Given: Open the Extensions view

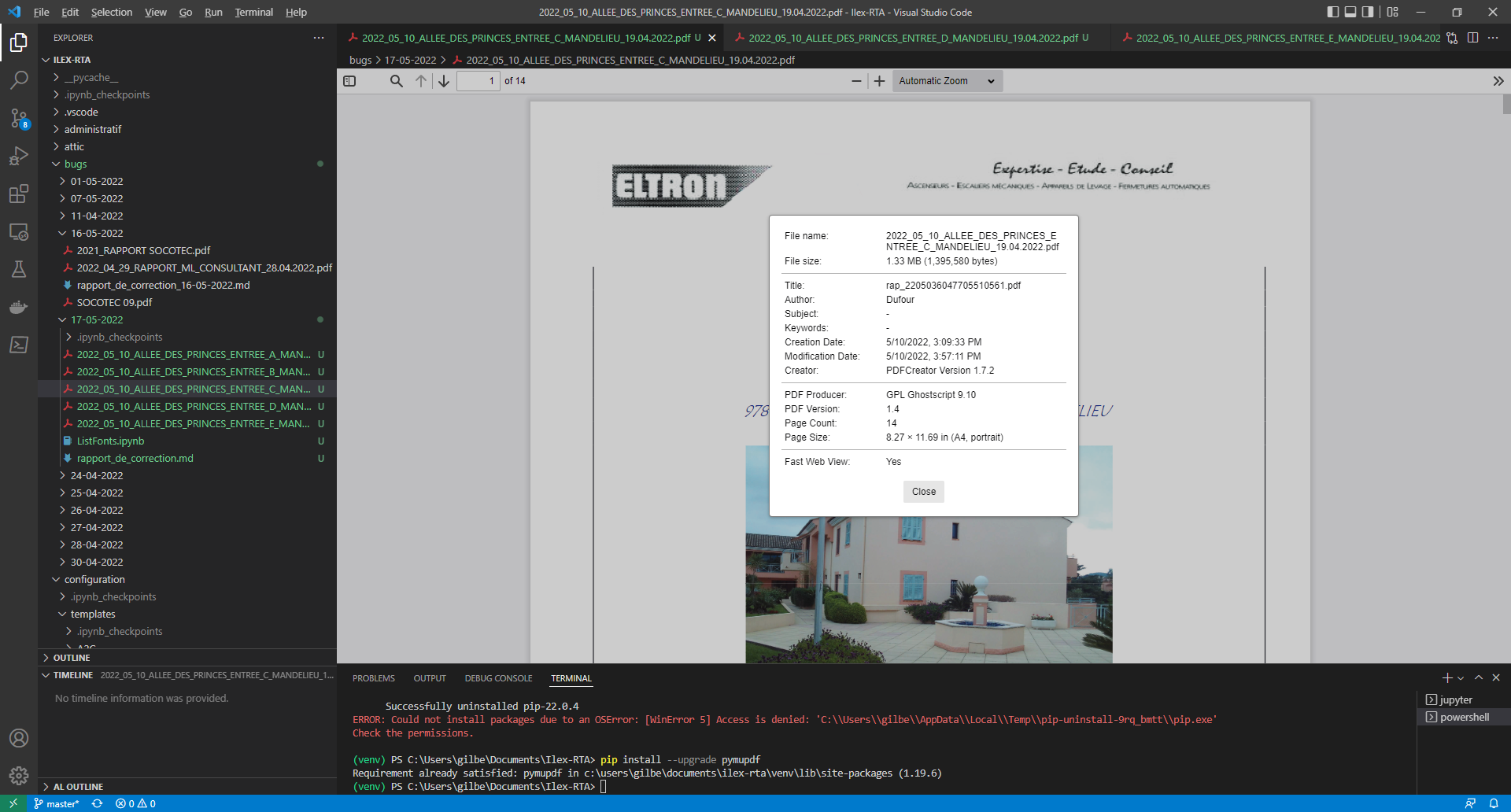Looking at the screenshot, I should [x=19, y=194].
